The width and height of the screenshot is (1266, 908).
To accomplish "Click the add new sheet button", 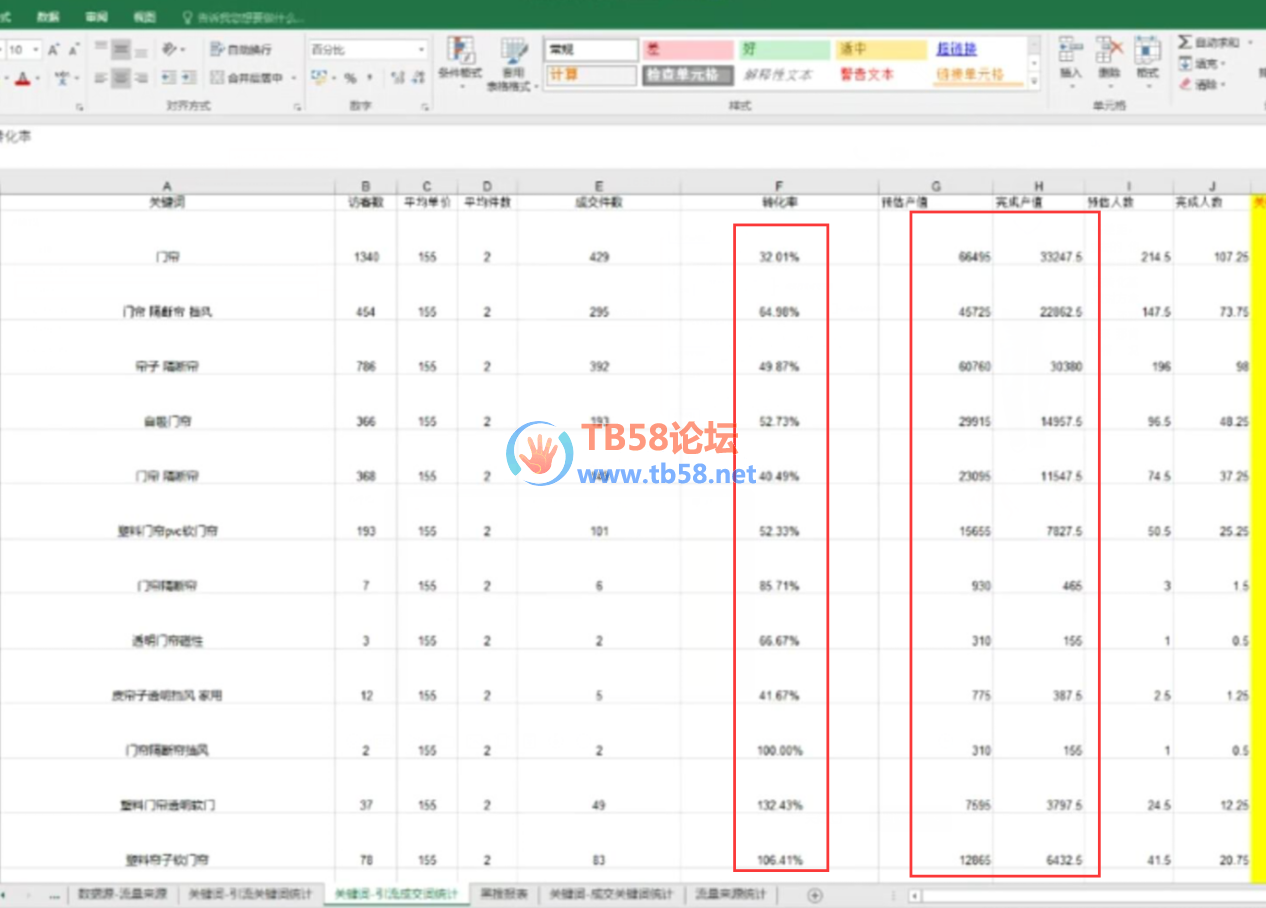I will click(x=815, y=894).
